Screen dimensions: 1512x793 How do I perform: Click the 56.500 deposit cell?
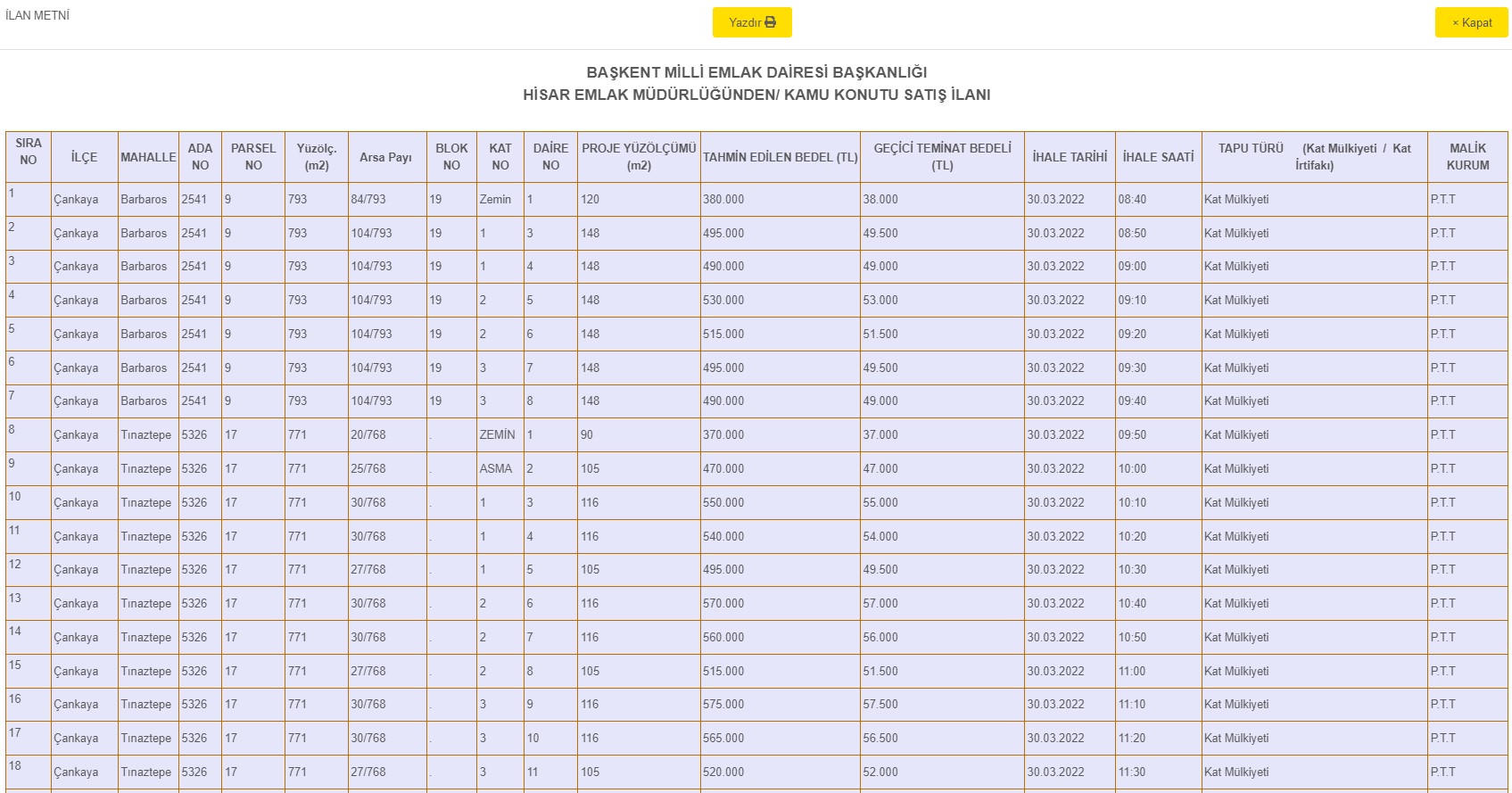point(942,738)
